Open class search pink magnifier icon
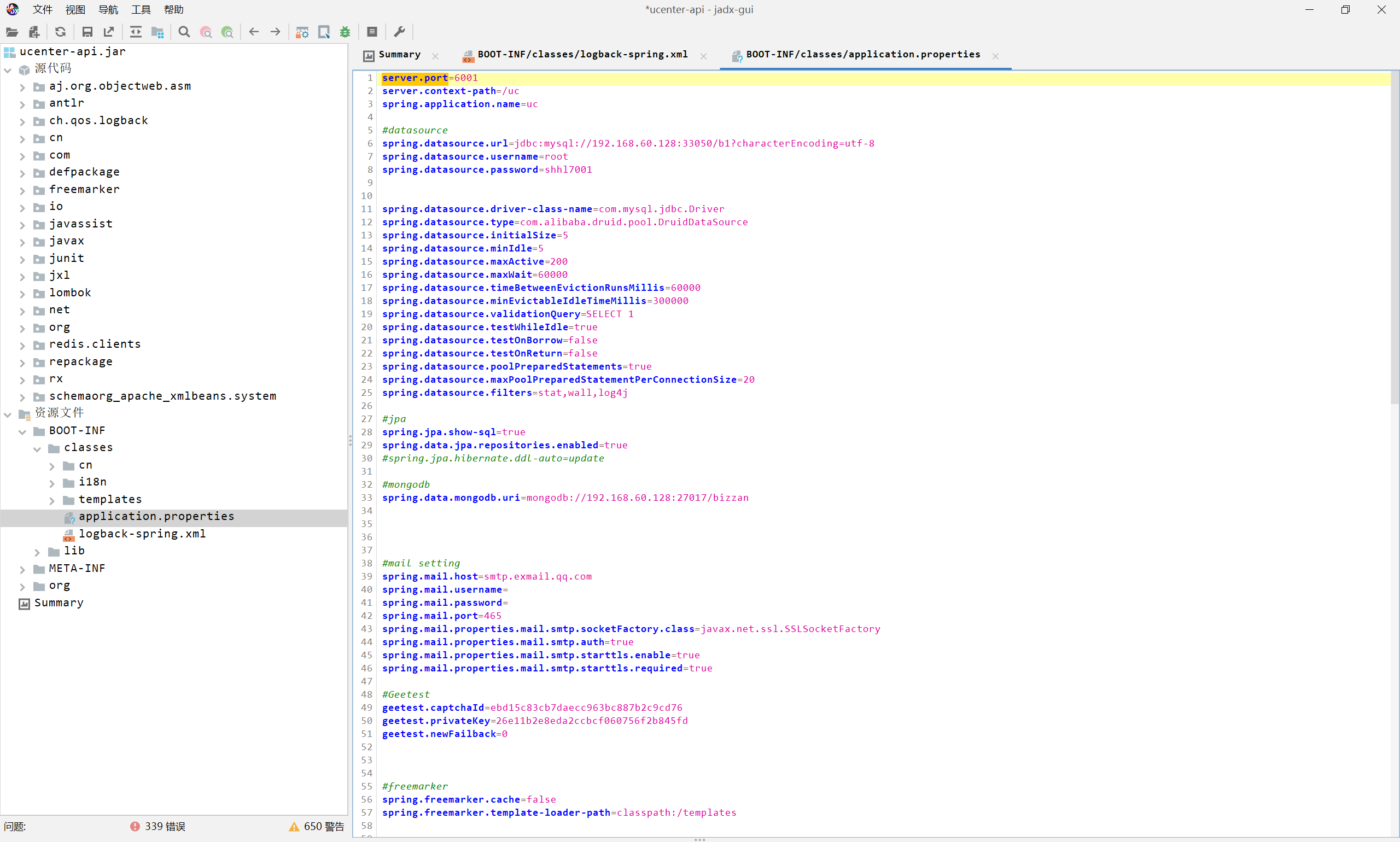 point(206,32)
